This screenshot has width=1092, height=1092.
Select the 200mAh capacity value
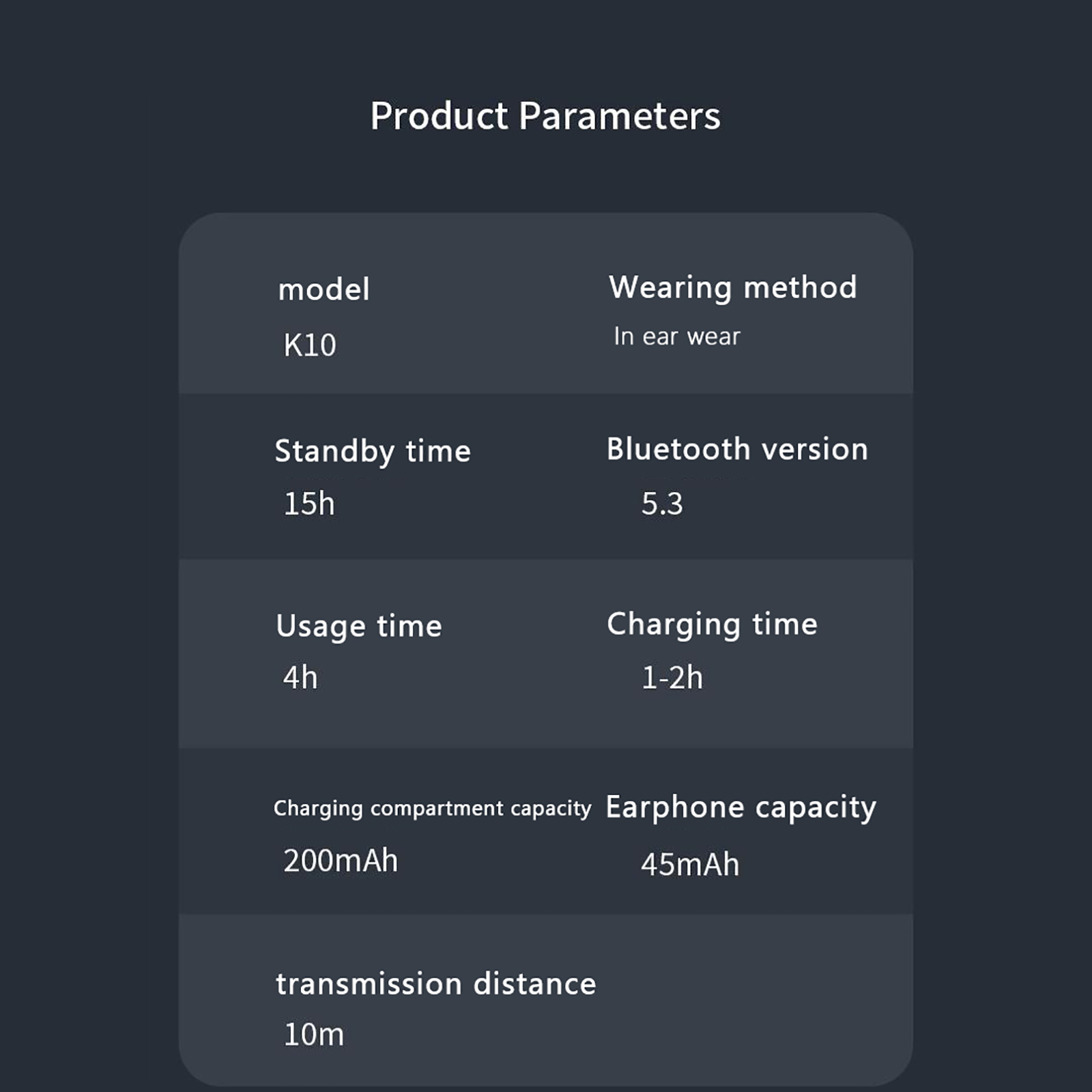340,861
